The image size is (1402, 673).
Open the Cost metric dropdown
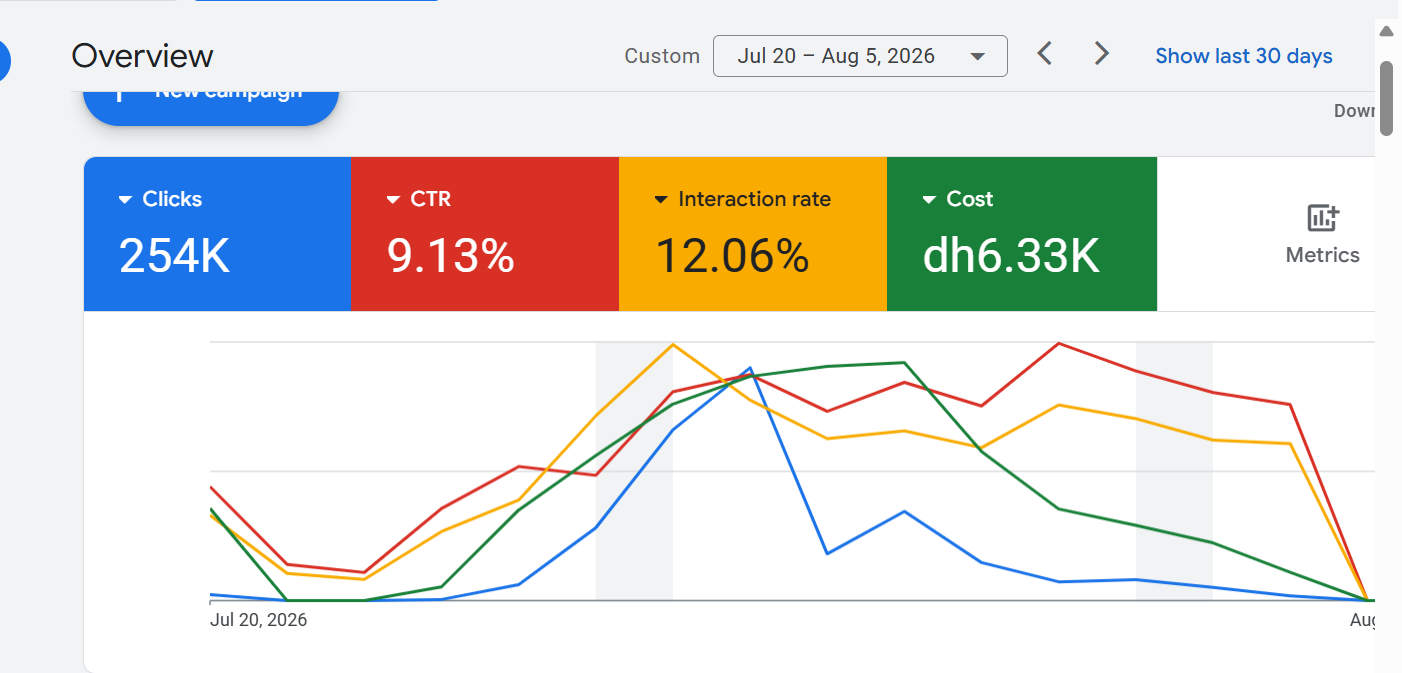tap(957, 199)
